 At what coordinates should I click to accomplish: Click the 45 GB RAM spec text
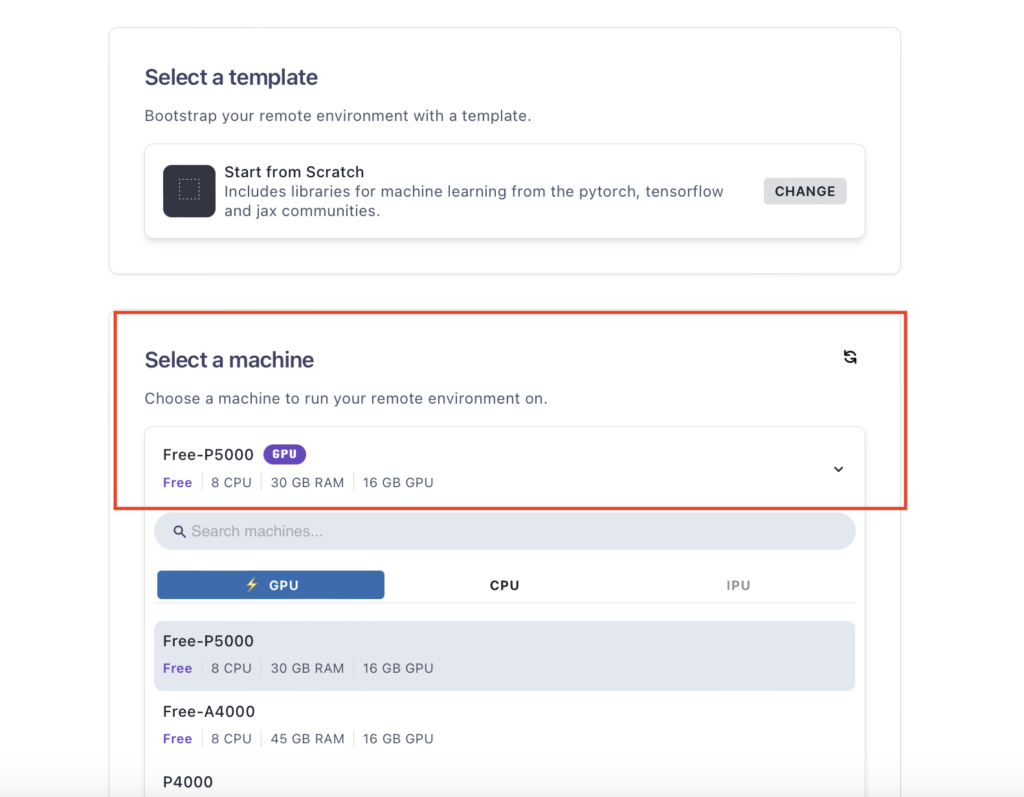(x=307, y=739)
